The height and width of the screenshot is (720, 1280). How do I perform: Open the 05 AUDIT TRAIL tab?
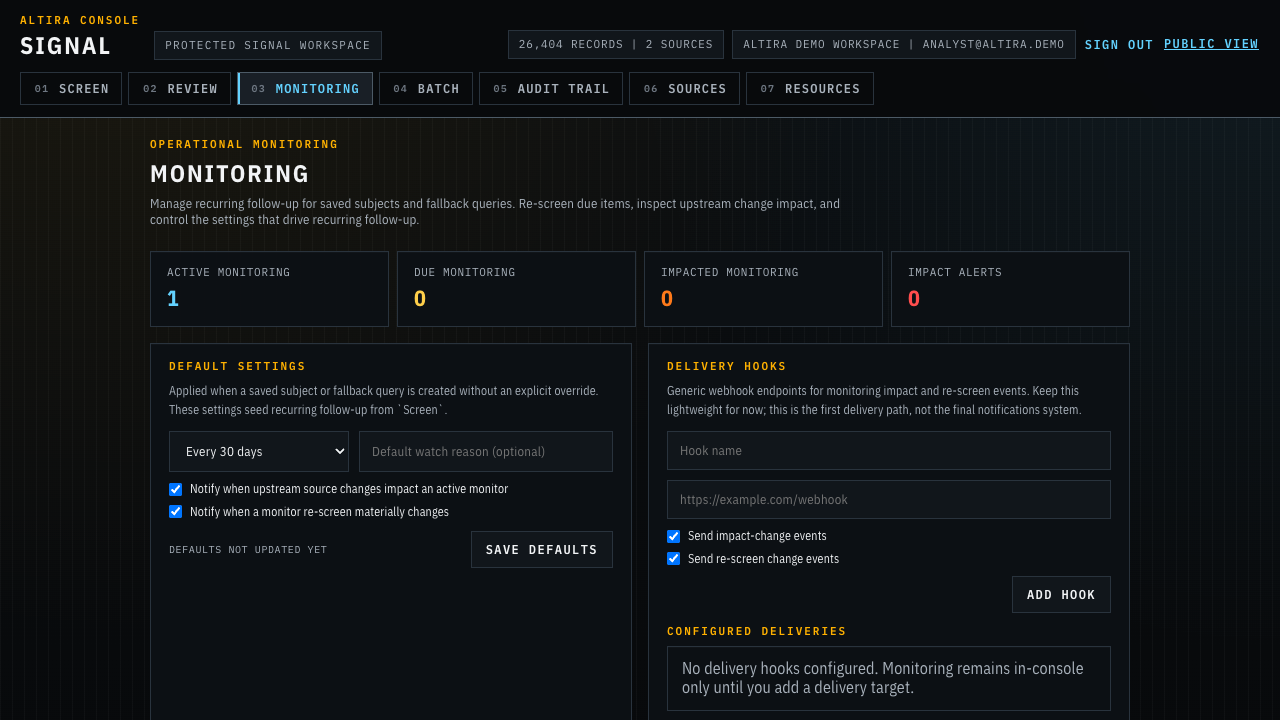point(550,88)
